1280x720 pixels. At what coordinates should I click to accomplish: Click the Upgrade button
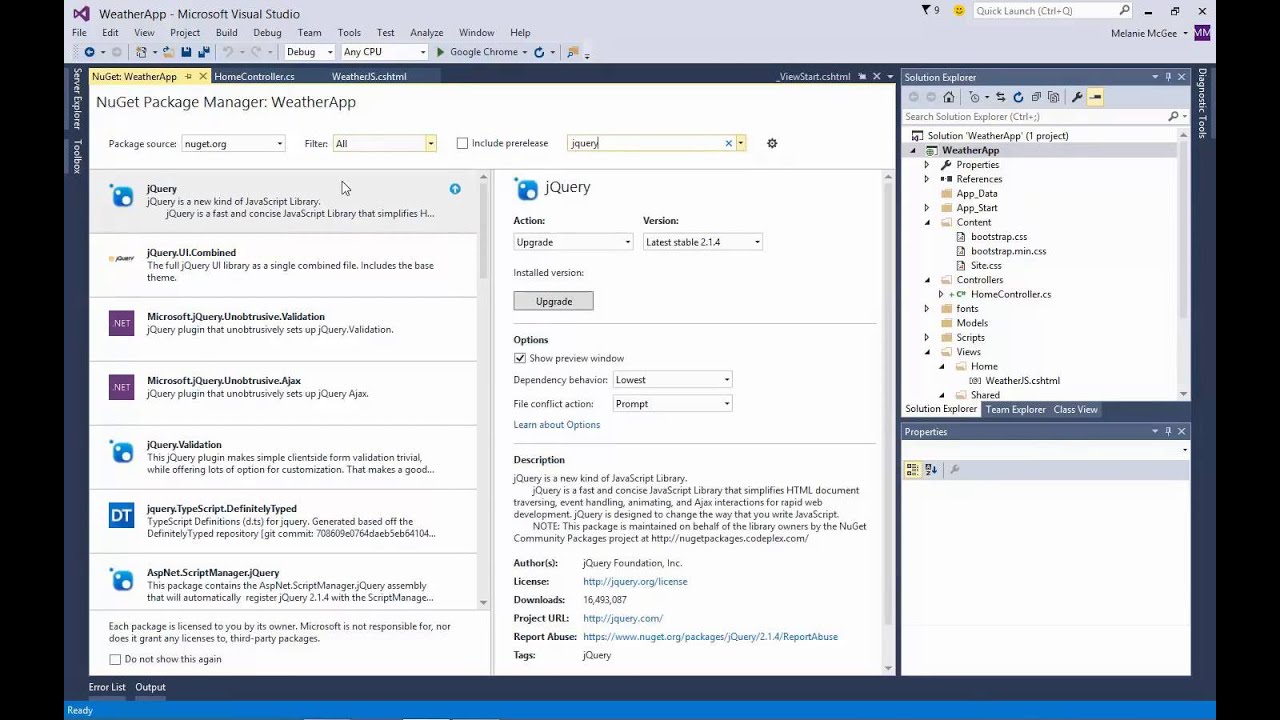(553, 301)
